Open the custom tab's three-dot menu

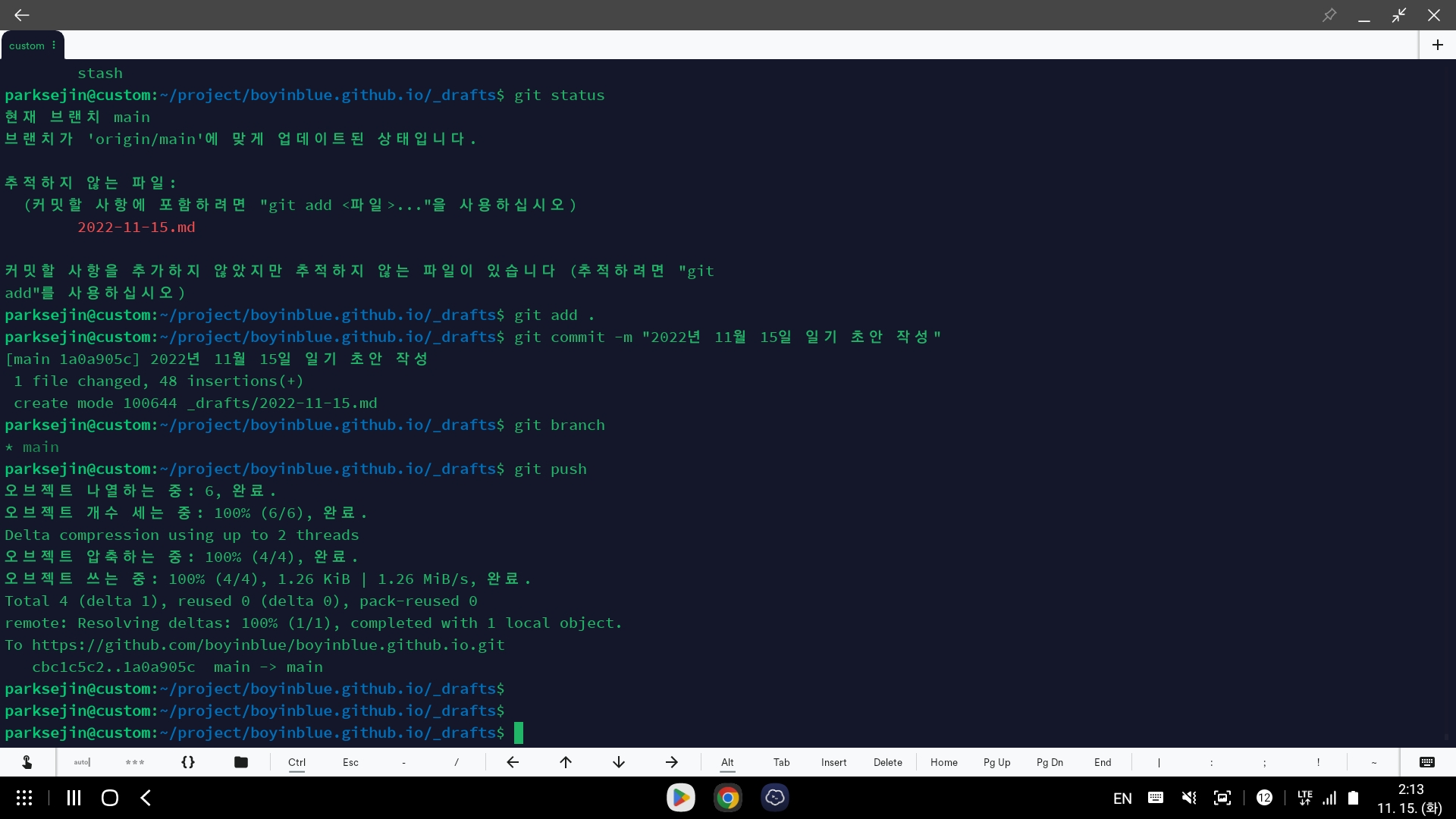coord(54,45)
